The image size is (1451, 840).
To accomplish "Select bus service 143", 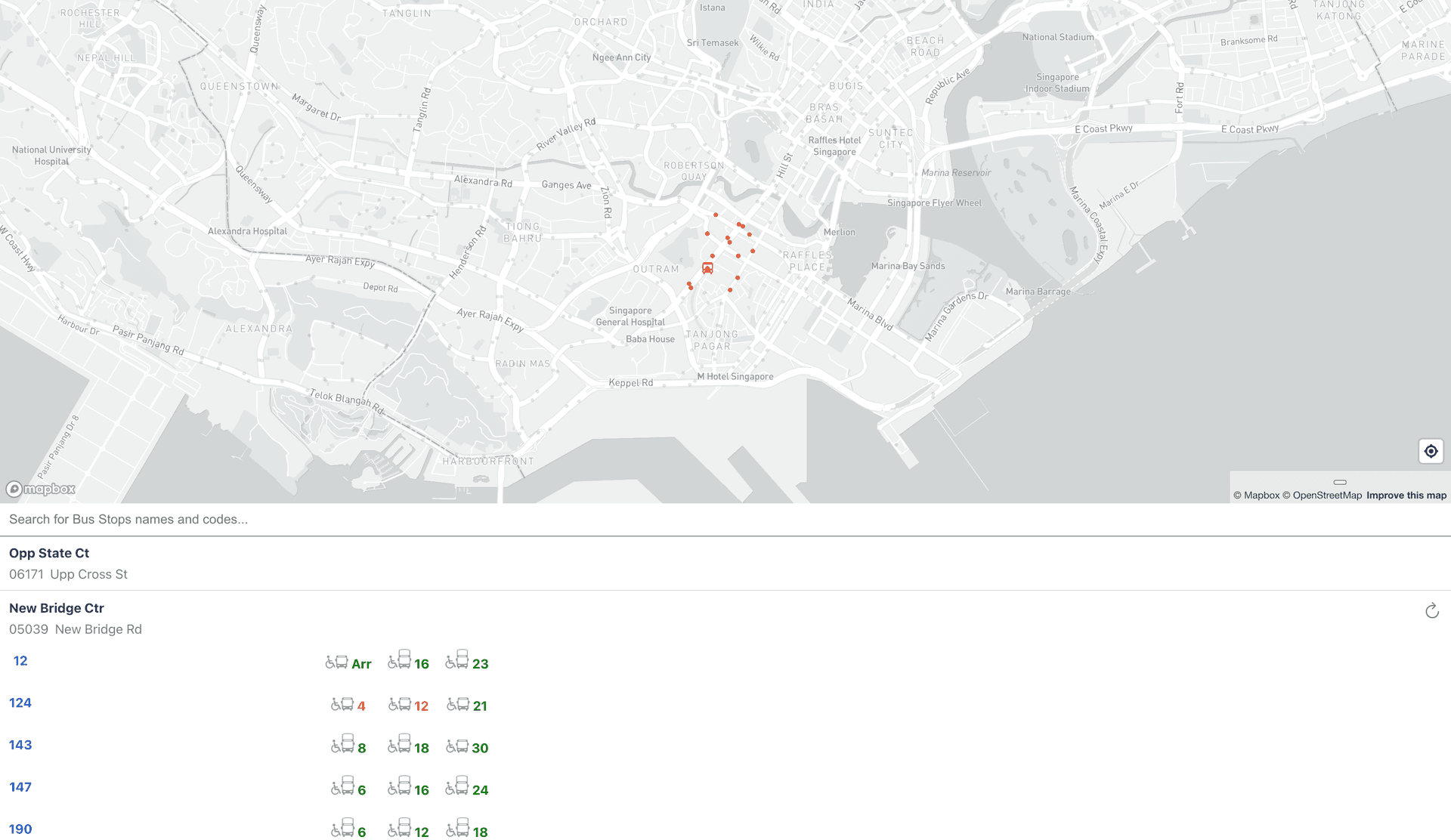I will coord(20,745).
